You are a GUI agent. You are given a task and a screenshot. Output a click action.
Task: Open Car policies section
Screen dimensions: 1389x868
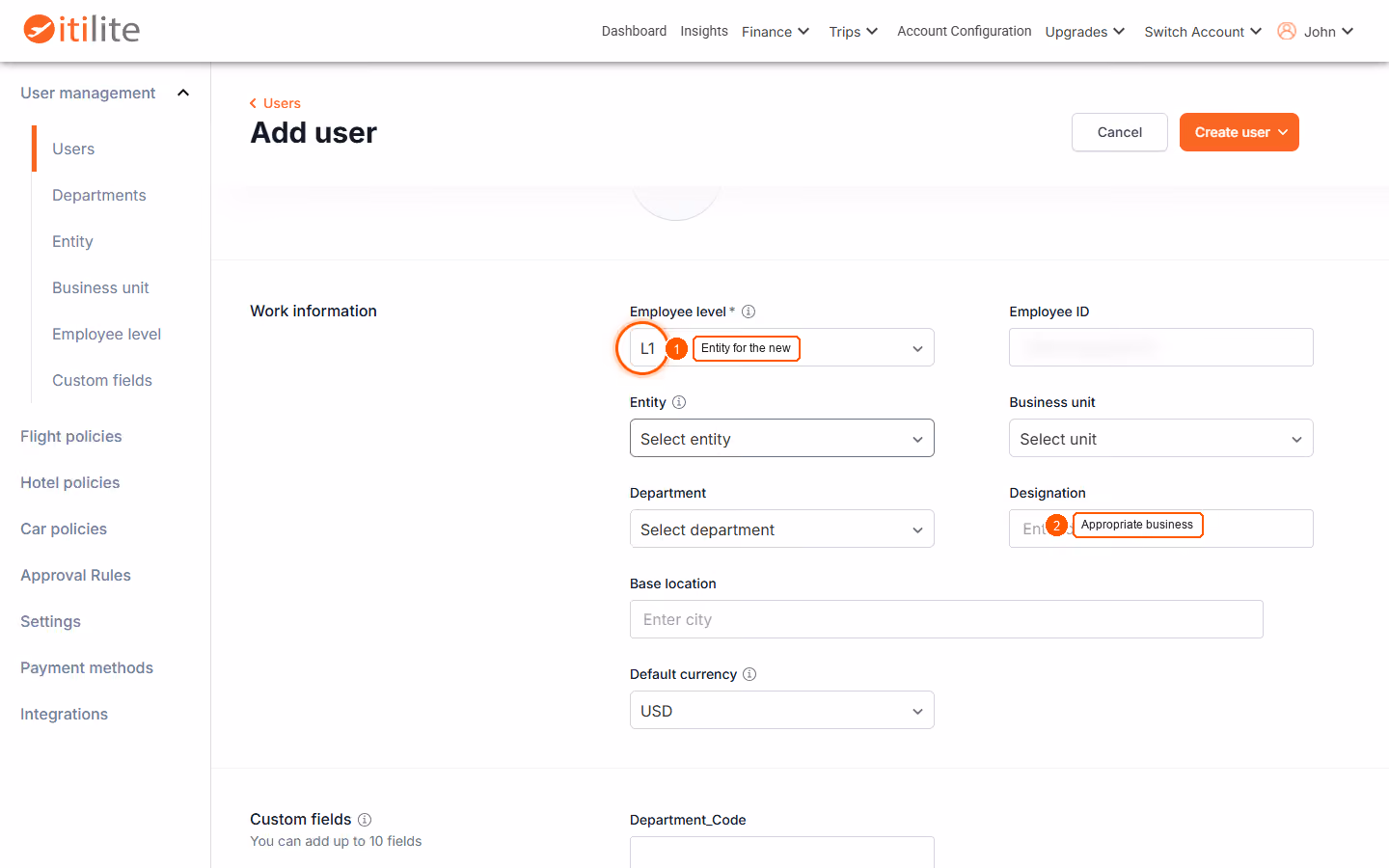[x=64, y=529]
